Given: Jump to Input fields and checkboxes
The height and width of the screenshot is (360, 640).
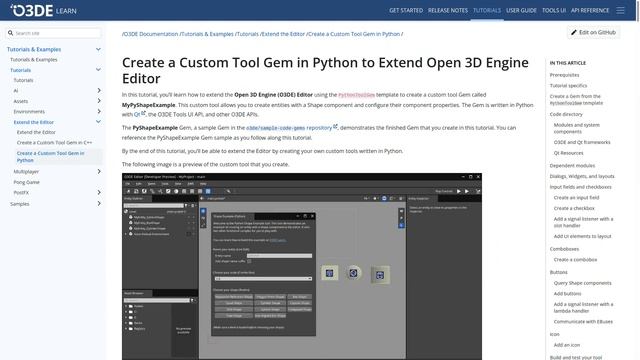Looking at the screenshot, I should (580, 187).
